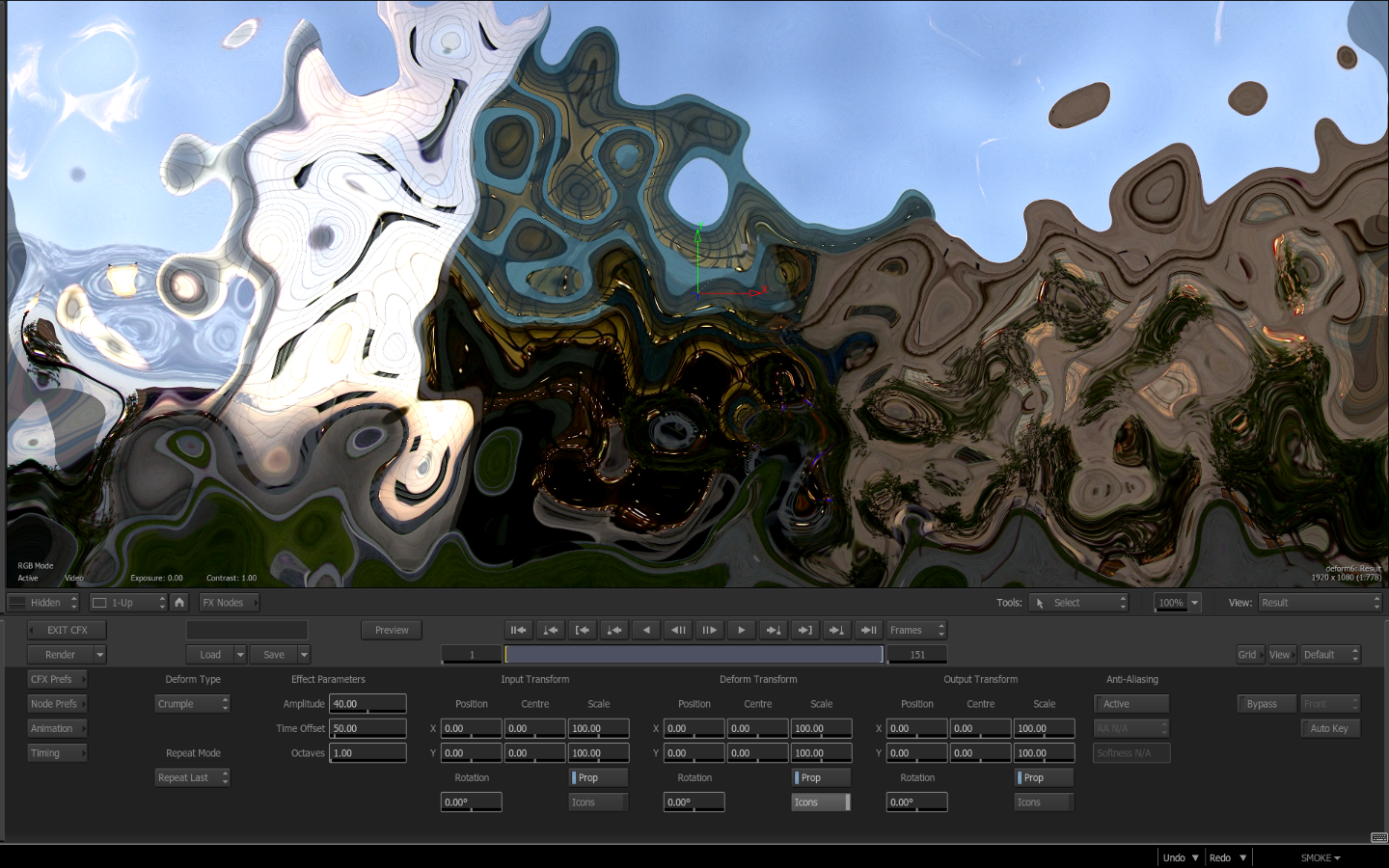The height and width of the screenshot is (868, 1389).
Task: Open the Animation menu
Action: [57, 729]
